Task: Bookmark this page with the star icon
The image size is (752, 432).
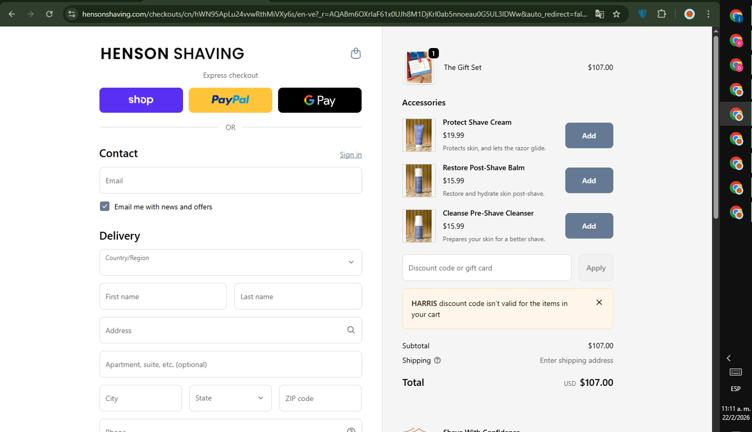Action: coord(616,14)
